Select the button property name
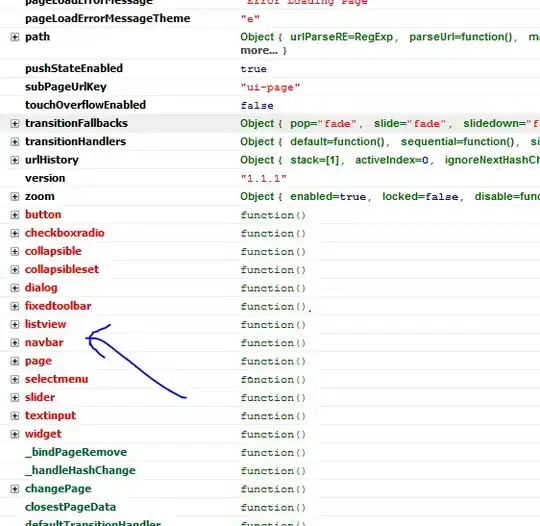 (43, 215)
